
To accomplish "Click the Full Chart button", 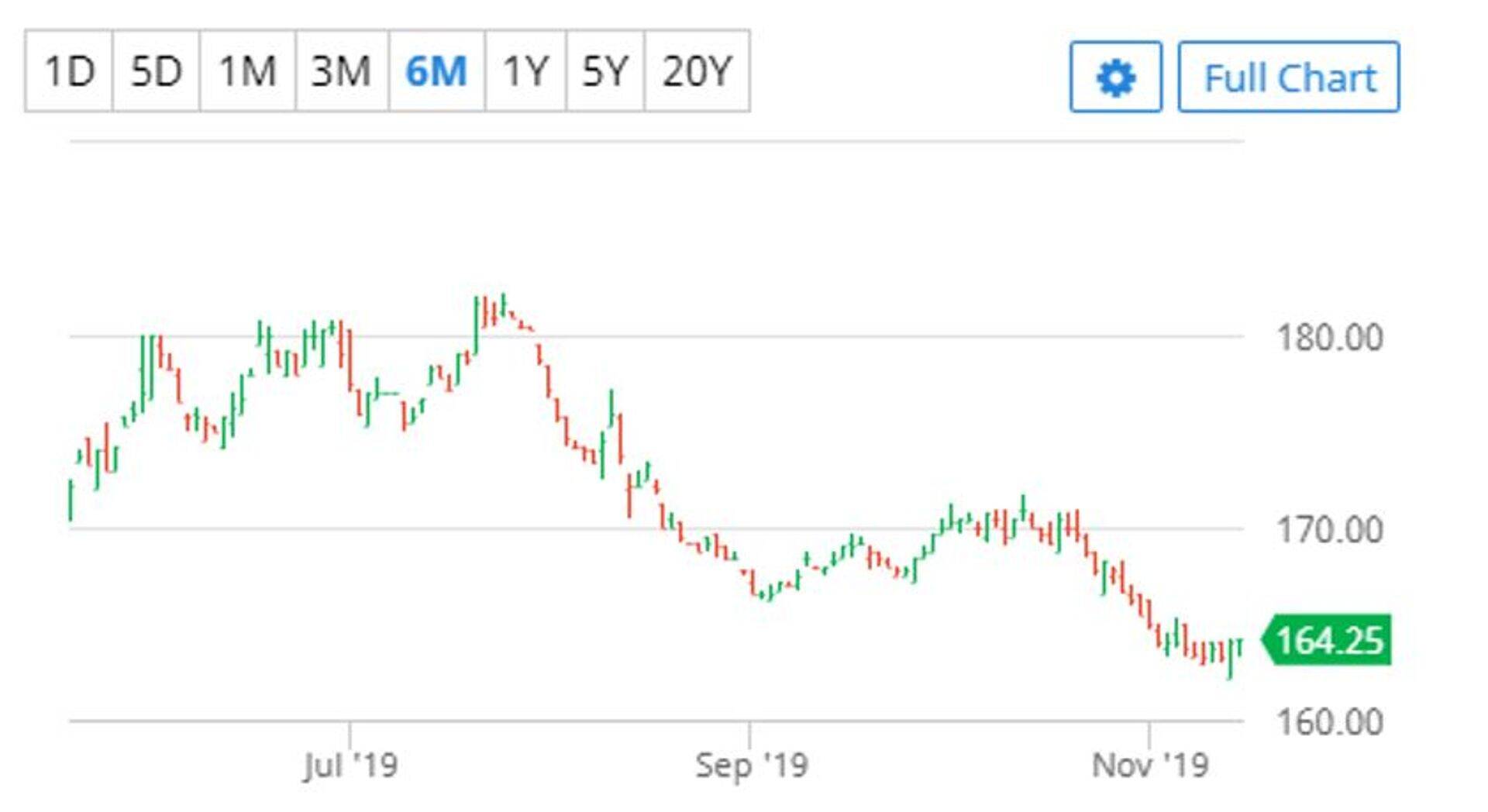I will 1289,77.
